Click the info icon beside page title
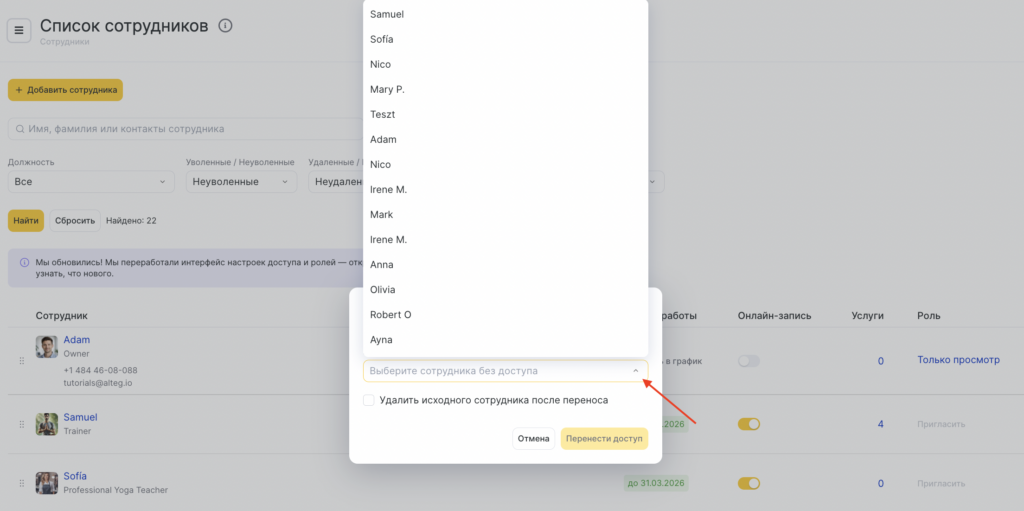This screenshot has width=1024, height=511. tap(225, 26)
